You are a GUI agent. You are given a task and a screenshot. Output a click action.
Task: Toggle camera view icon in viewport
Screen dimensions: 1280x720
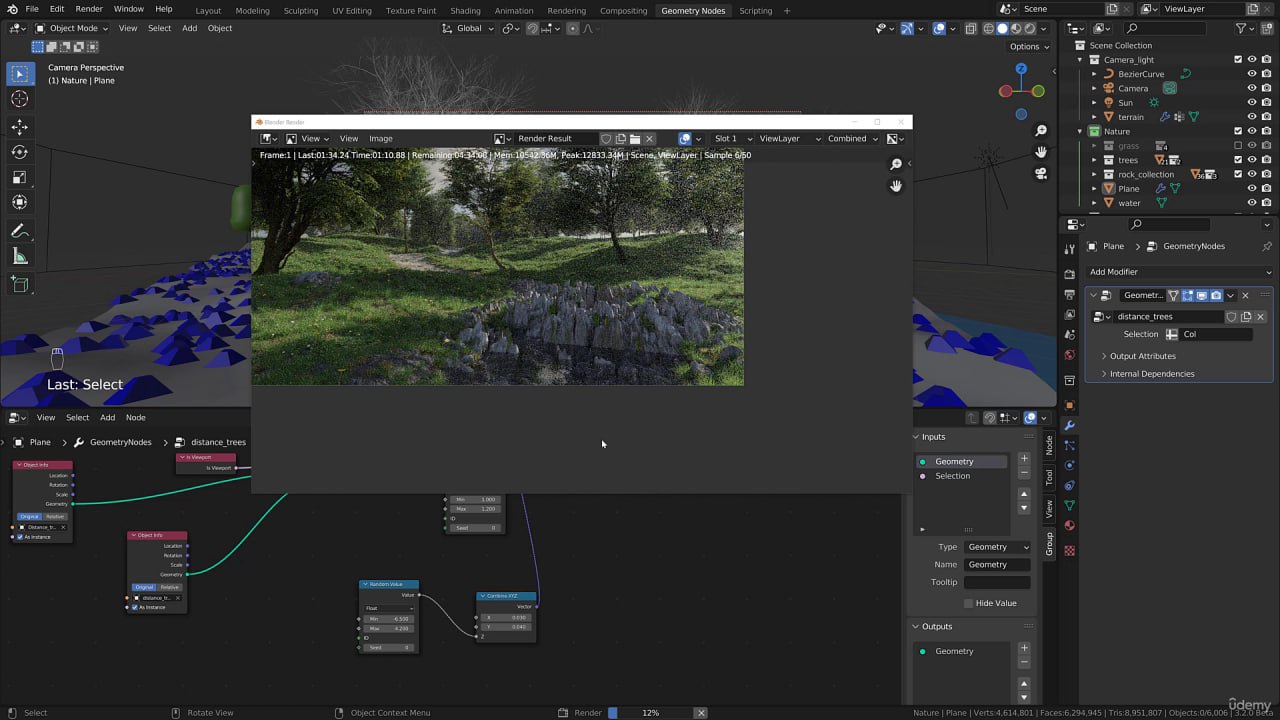[1041, 173]
